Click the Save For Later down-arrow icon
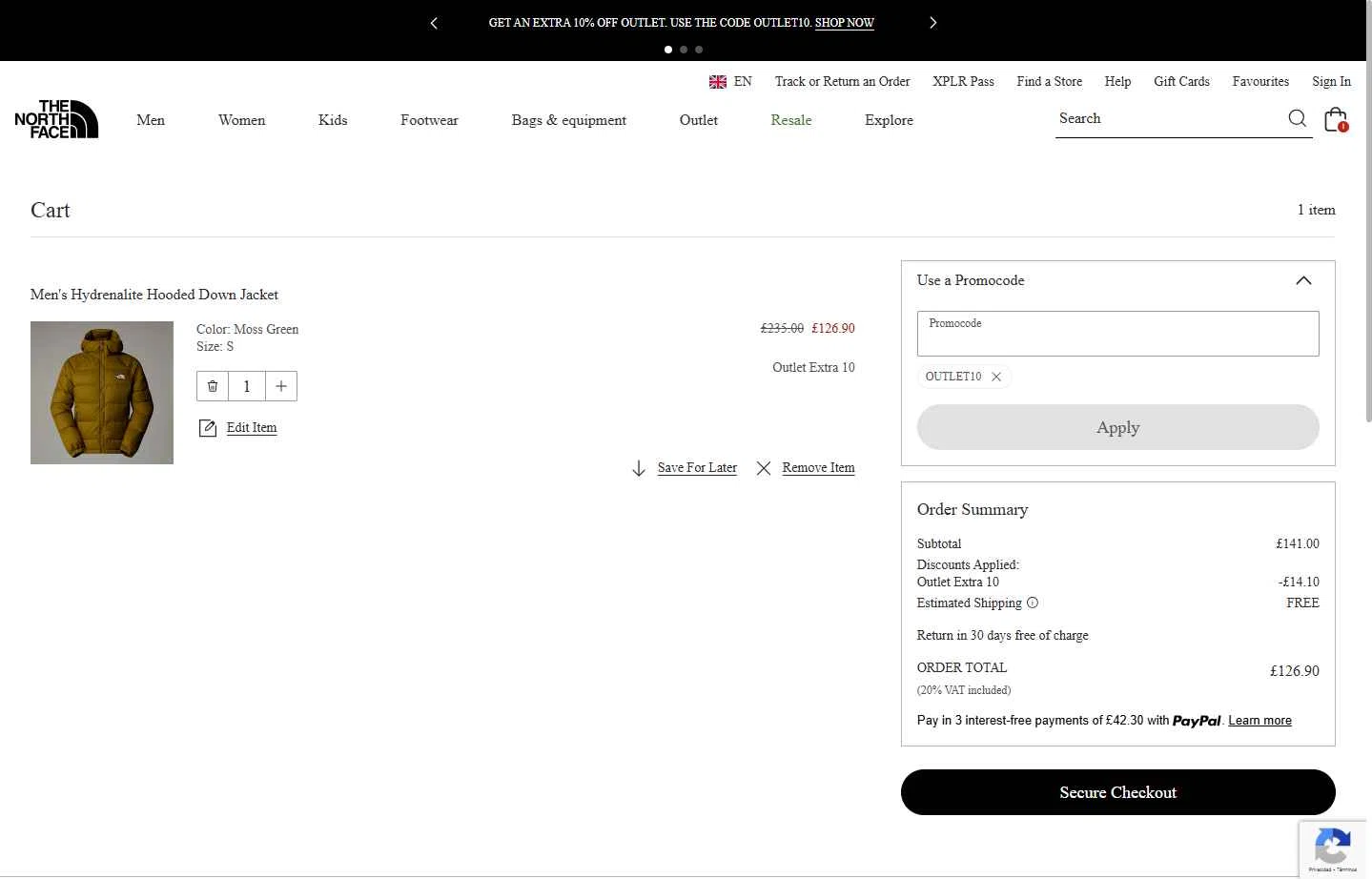Screen dimensions: 1372x879 pos(639,468)
